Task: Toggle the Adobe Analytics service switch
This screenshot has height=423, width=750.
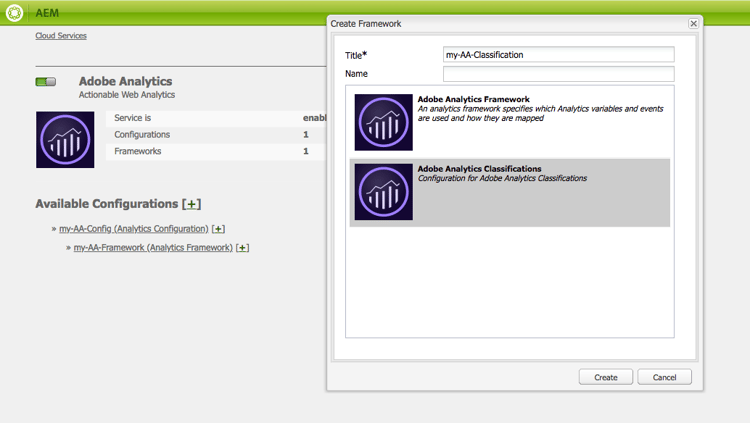Action: pyautogui.click(x=45, y=82)
